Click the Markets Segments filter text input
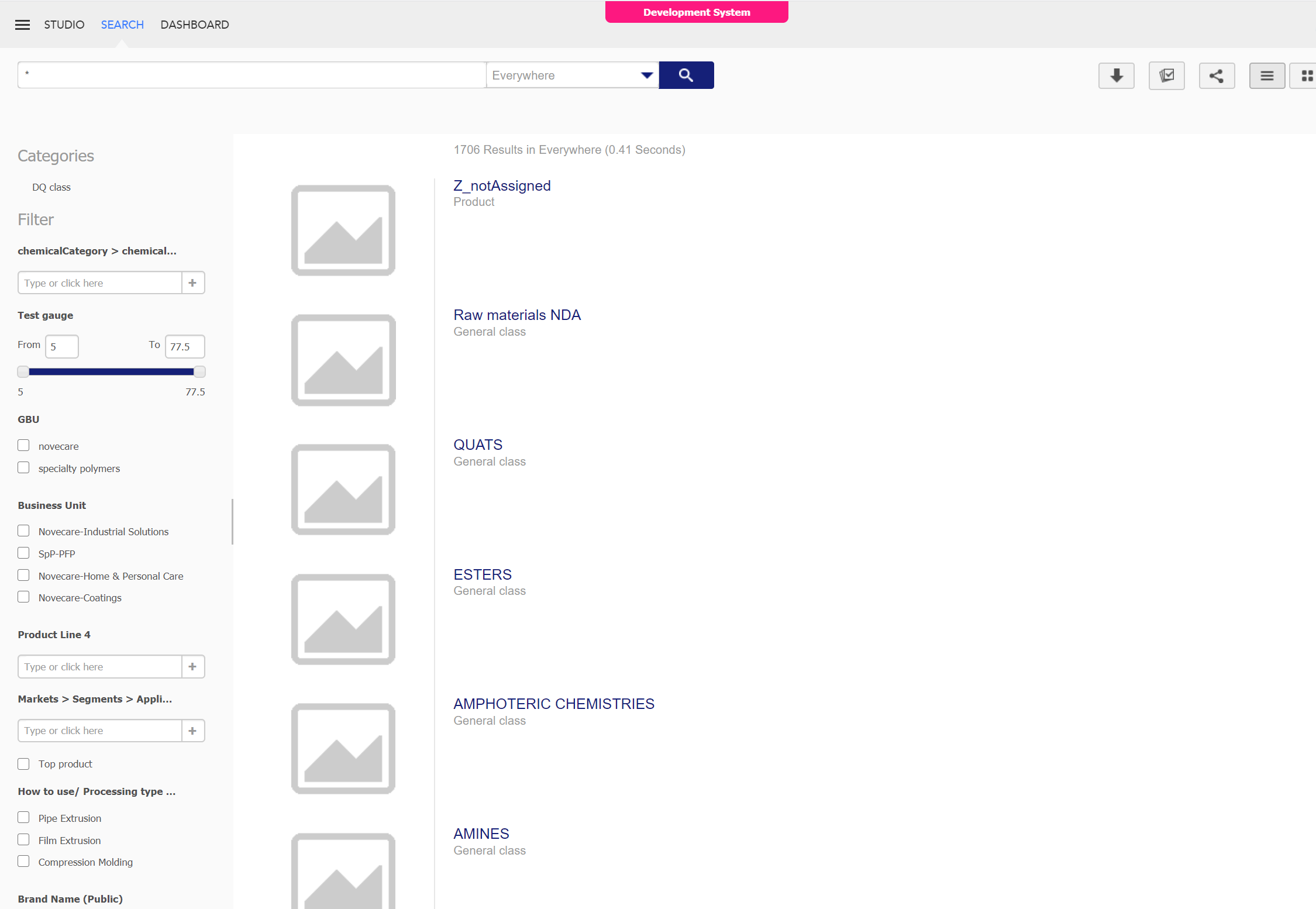The image size is (1316, 909). pos(100,731)
